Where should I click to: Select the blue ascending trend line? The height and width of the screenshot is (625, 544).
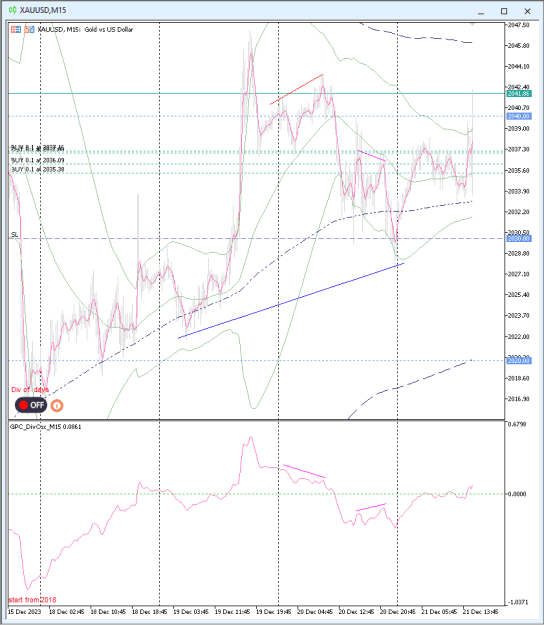291,301
